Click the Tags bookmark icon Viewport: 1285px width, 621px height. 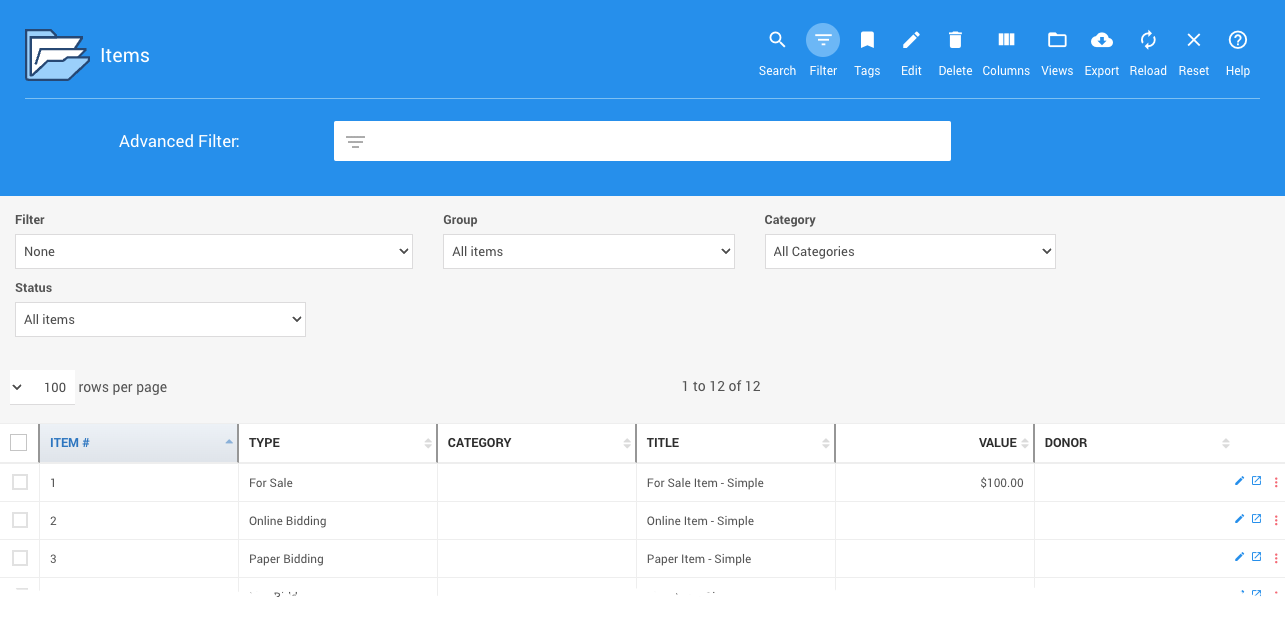[867, 41]
